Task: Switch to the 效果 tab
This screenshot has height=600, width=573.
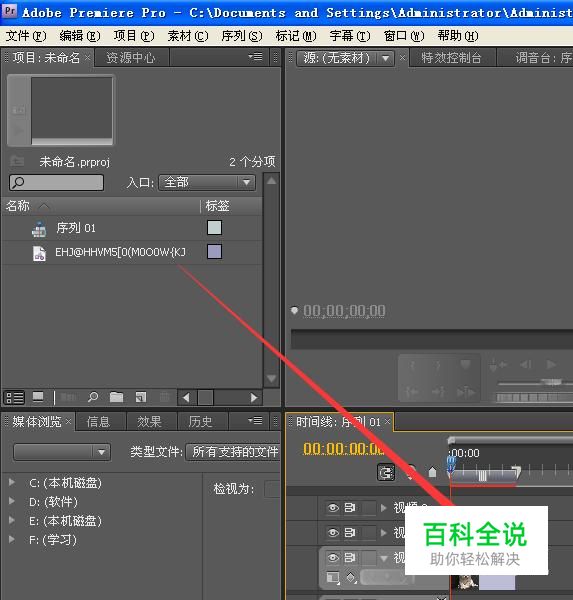Action: (x=149, y=421)
